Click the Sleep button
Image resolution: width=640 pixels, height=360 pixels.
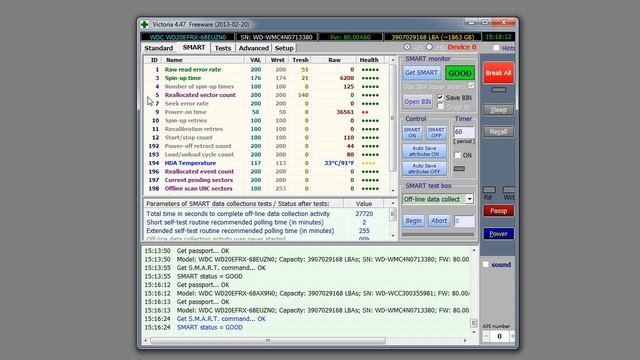point(498,110)
